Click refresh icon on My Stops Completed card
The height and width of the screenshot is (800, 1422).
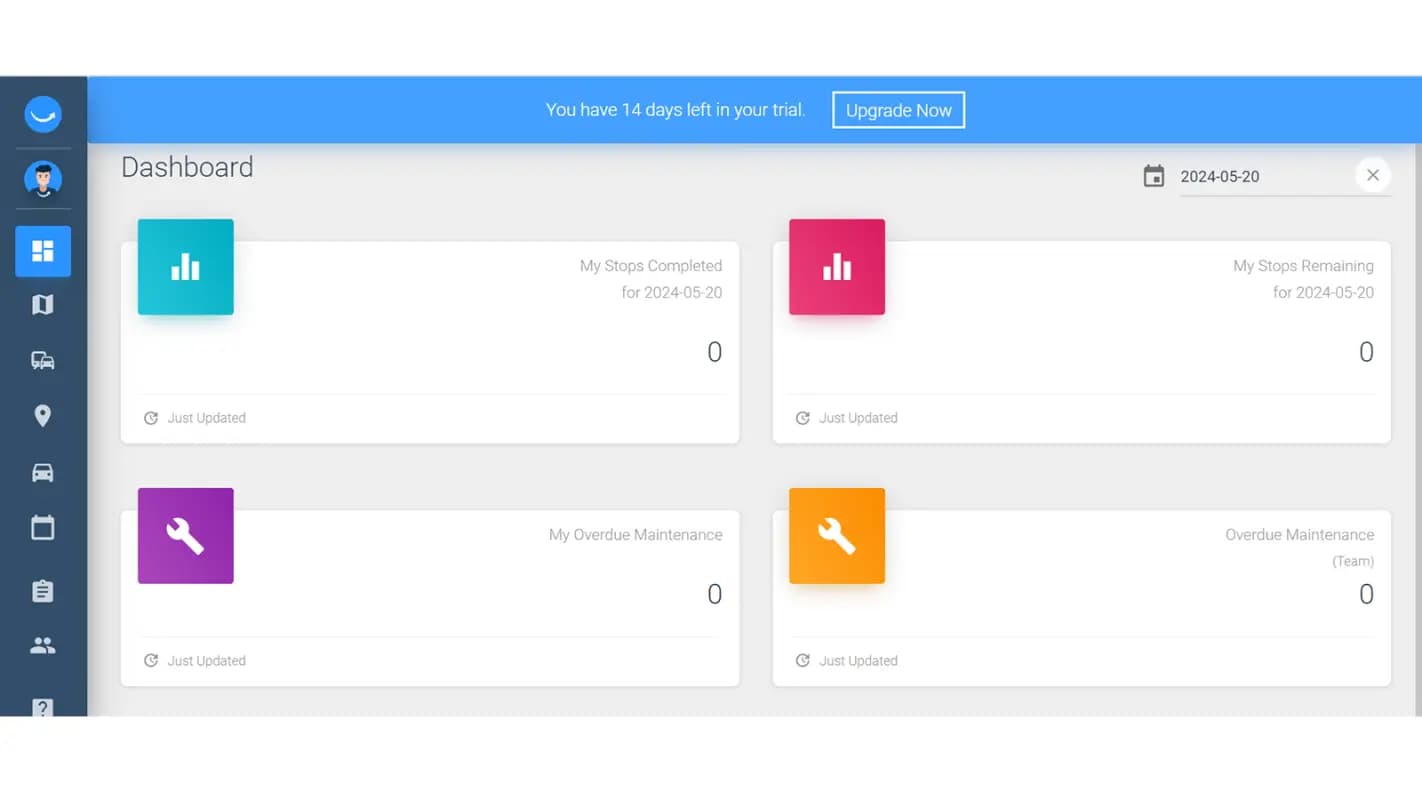[151, 418]
